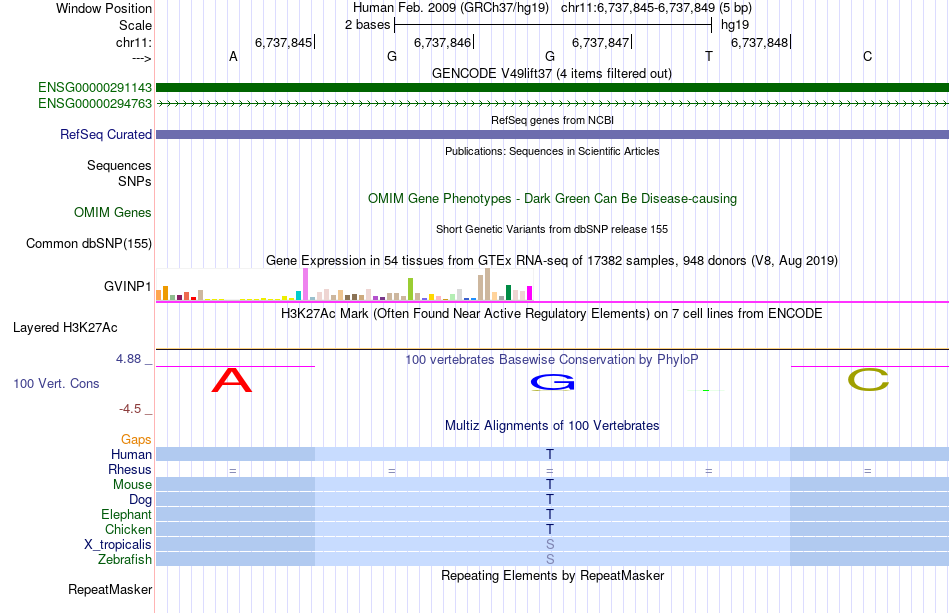
Task: Click the Rhesus alignment row label
Action: point(130,469)
